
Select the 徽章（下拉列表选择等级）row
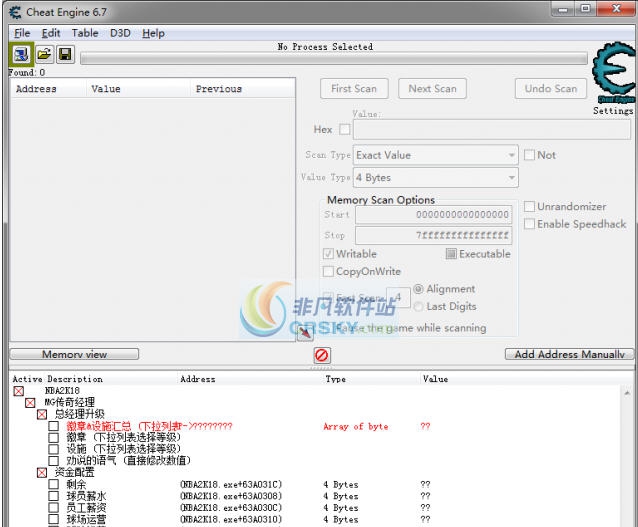pyautogui.click(x=124, y=437)
